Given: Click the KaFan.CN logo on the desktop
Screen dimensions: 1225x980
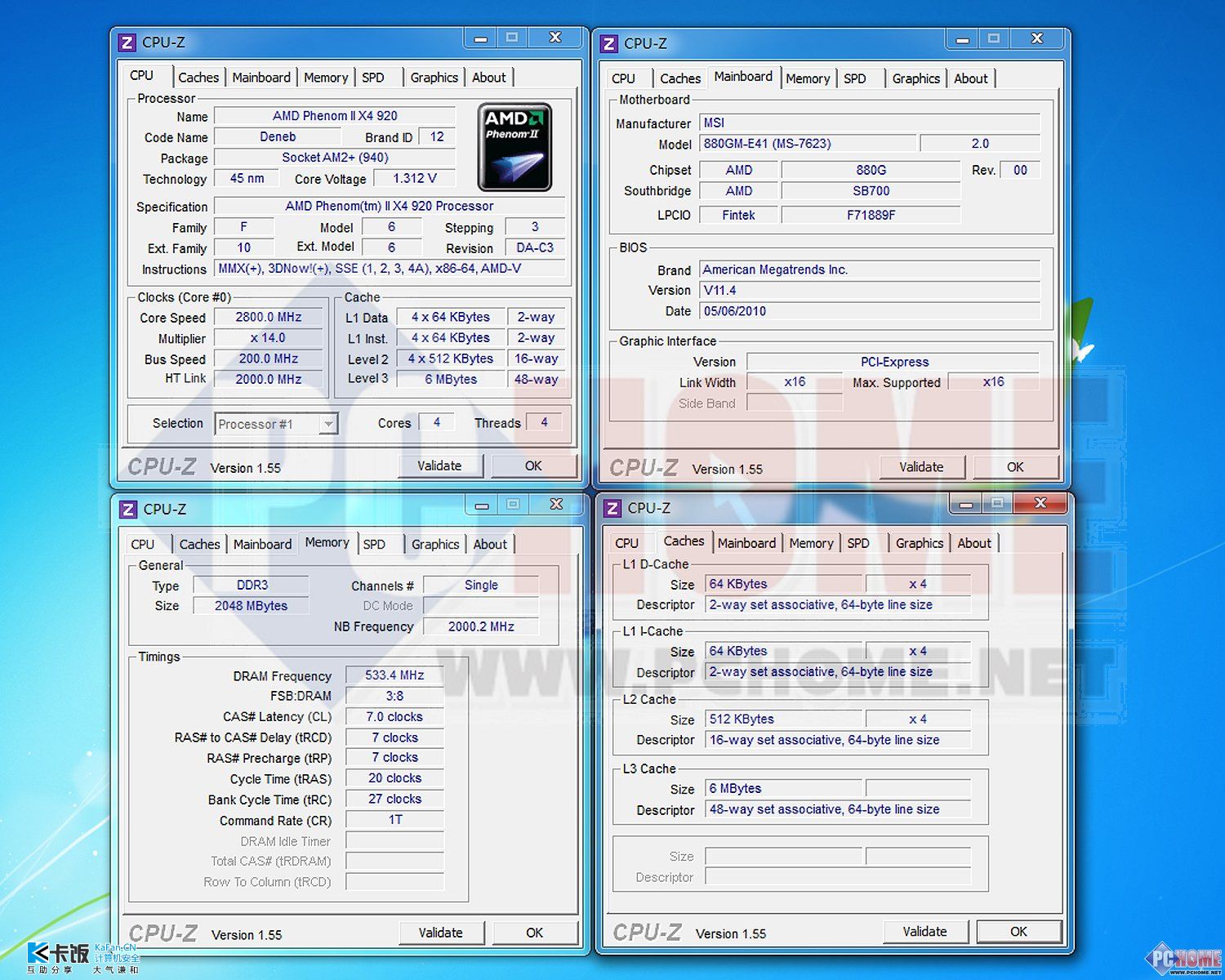Looking at the screenshot, I should (x=82, y=957).
